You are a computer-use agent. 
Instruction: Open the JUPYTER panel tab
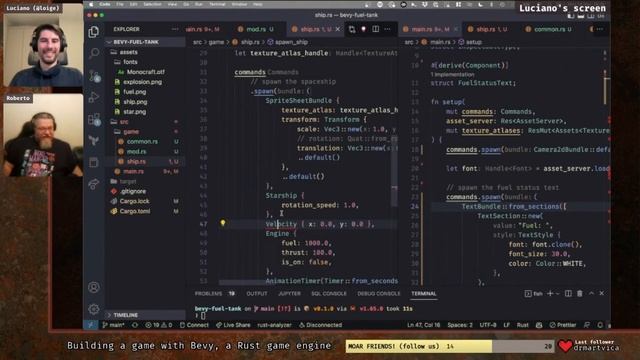click(x=289, y=293)
